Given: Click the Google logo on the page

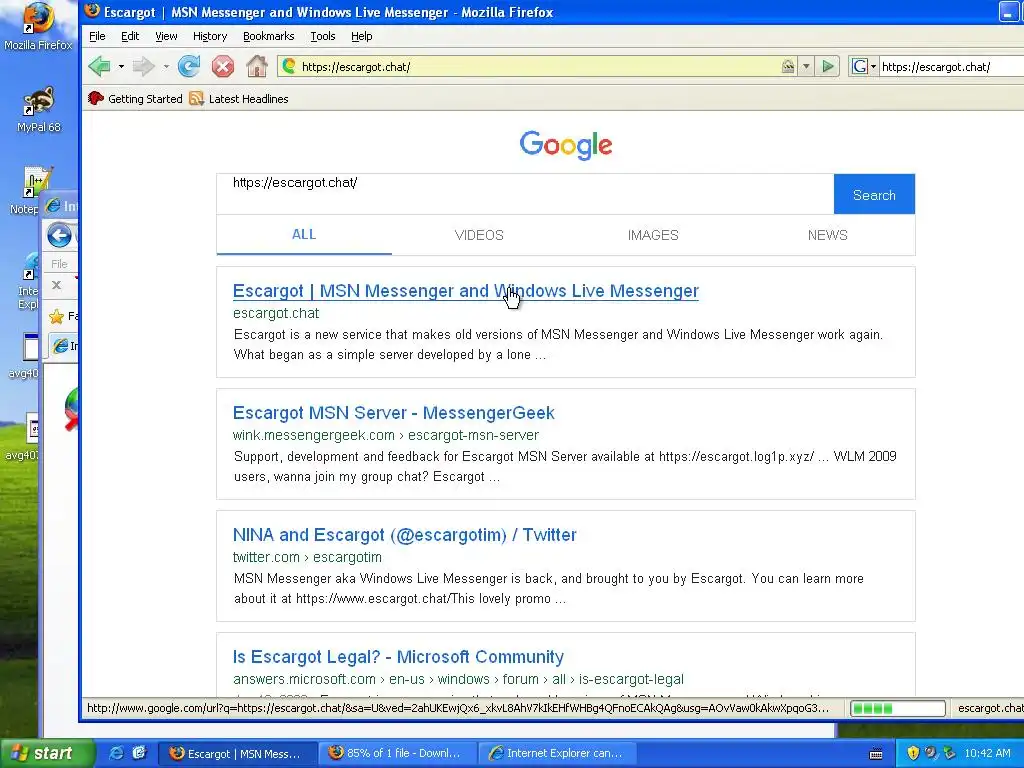Looking at the screenshot, I should coord(566,145).
